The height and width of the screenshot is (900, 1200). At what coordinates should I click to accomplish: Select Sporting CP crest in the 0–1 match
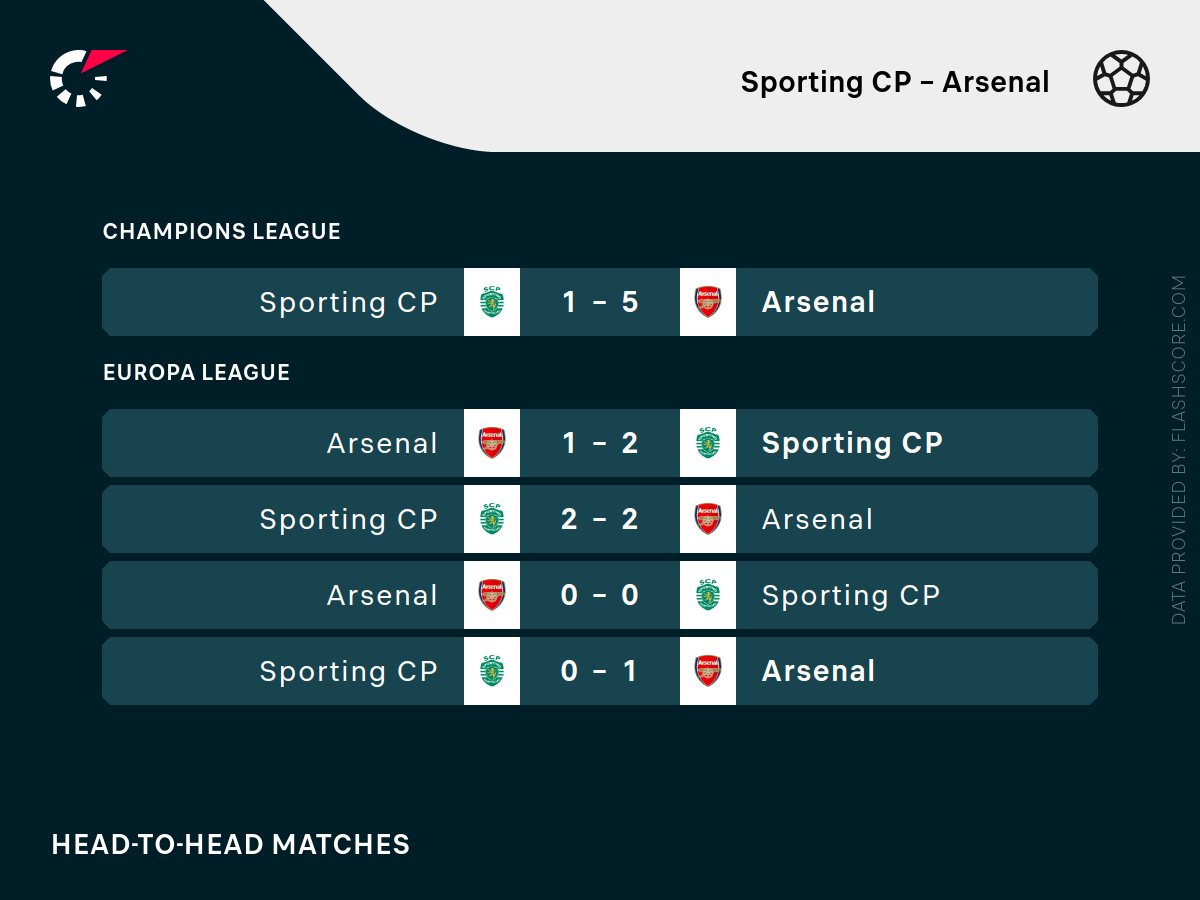pos(492,671)
